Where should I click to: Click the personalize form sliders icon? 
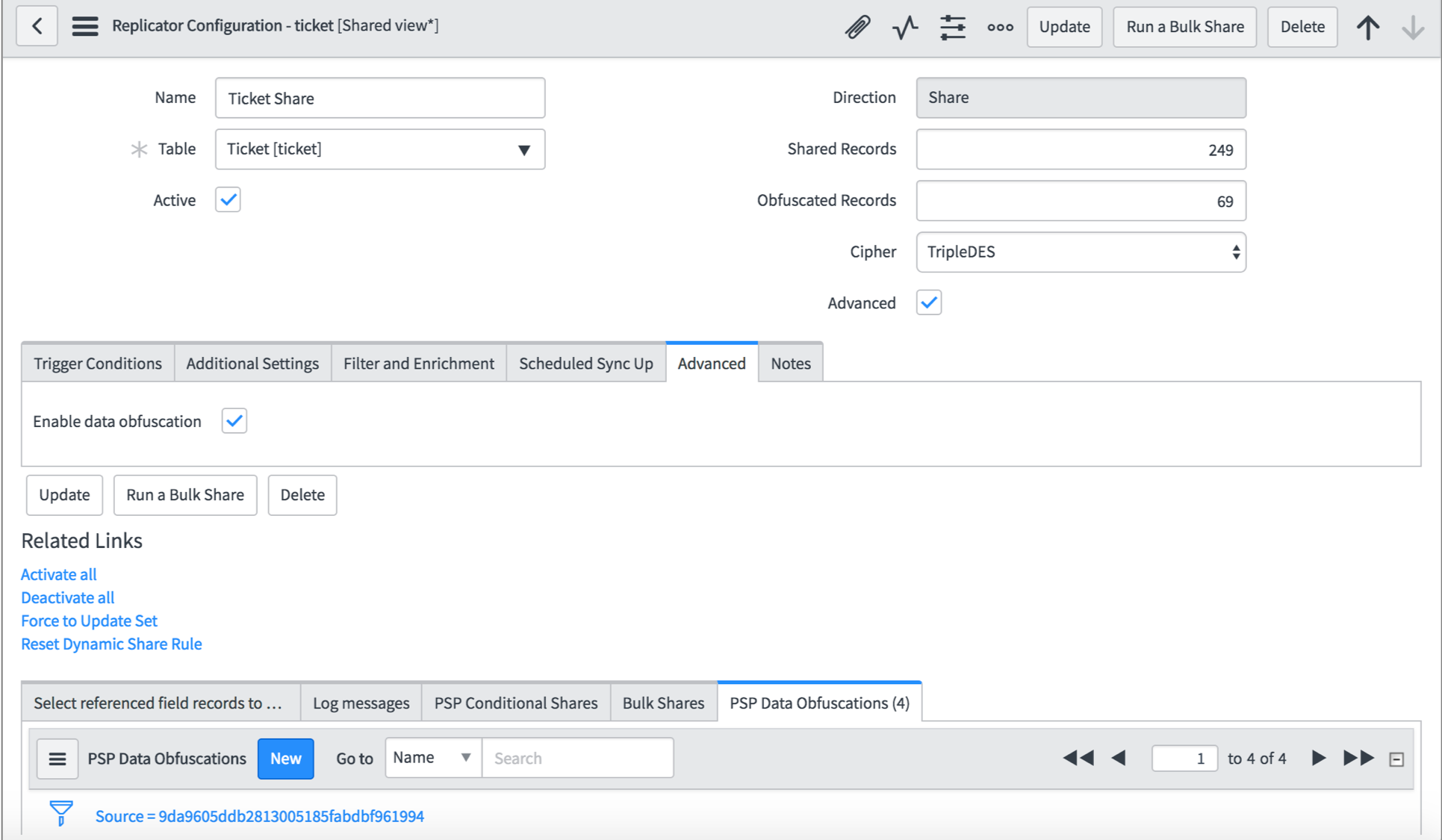(953, 27)
